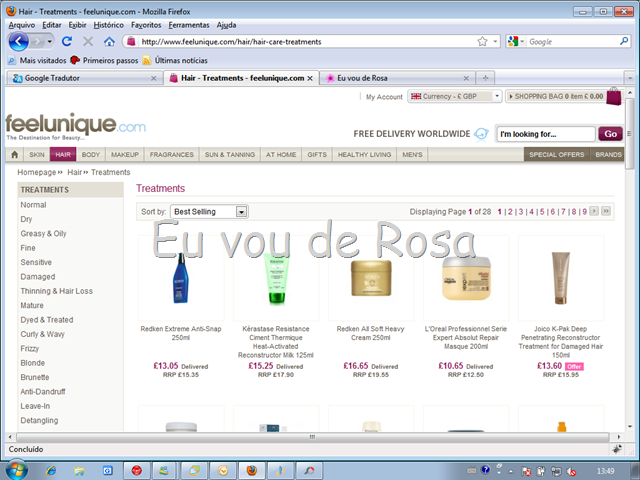Viewport: 640px width, 480px height.
Task: Click the browser forward arrow button
Action: (37, 41)
